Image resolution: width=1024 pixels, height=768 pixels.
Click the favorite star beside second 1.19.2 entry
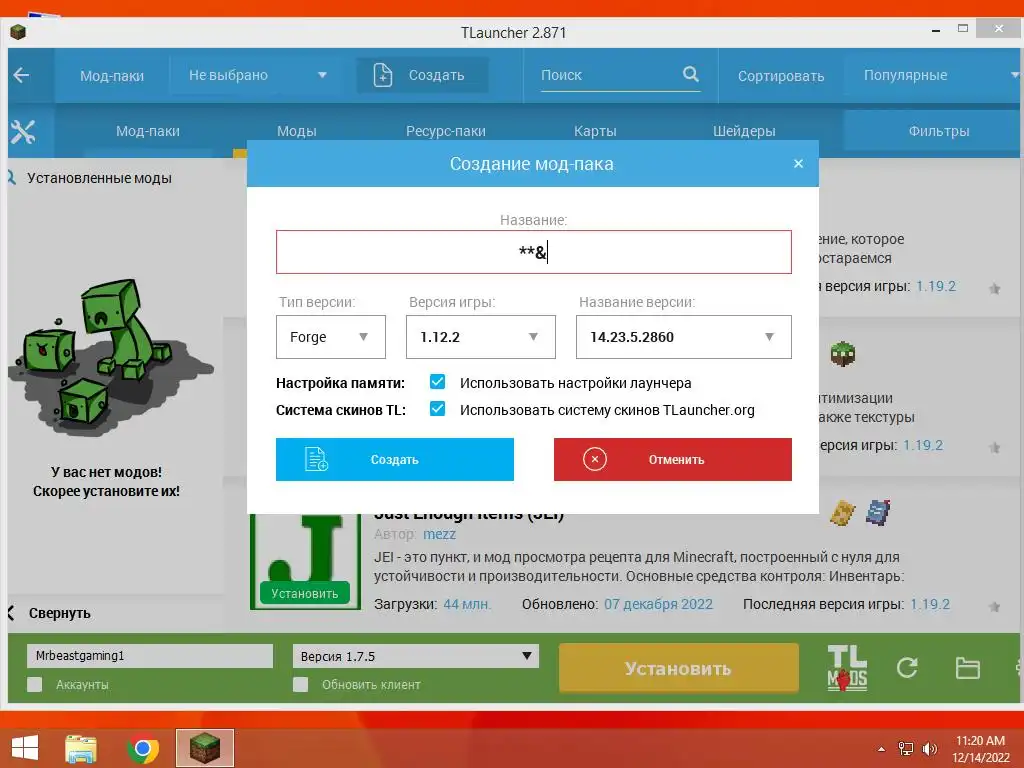click(x=994, y=447)
